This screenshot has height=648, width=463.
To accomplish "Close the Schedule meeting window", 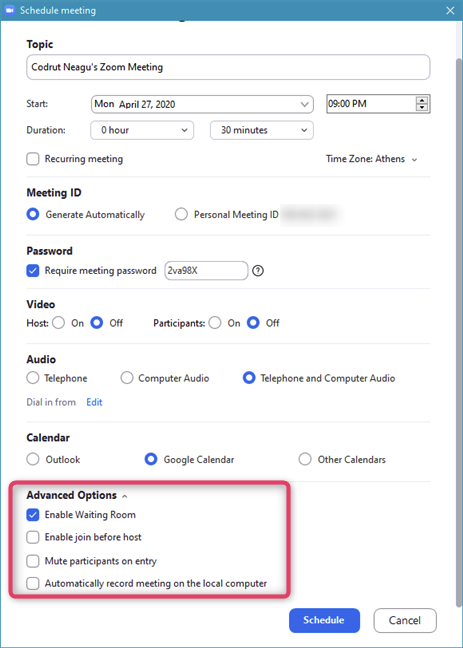I will 450,10.
